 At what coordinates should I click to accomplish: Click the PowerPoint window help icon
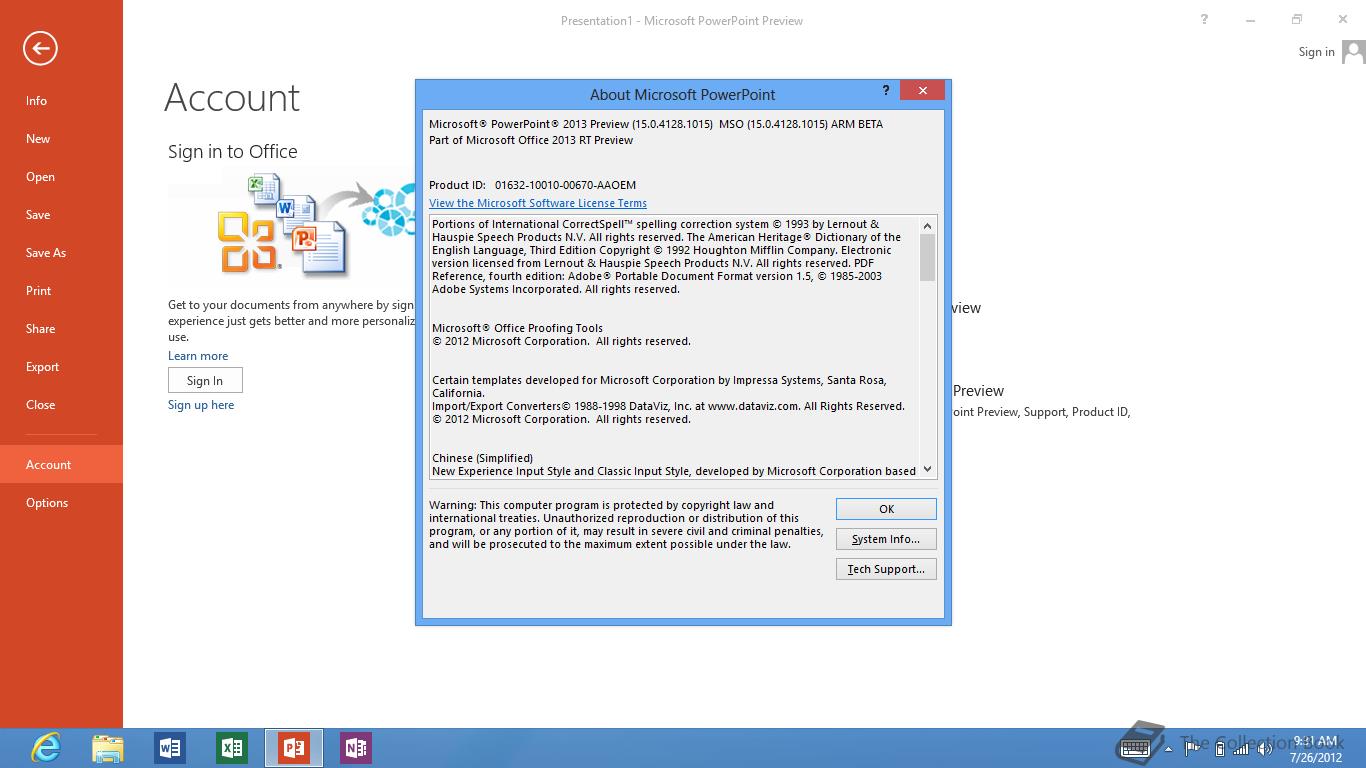1204,19
